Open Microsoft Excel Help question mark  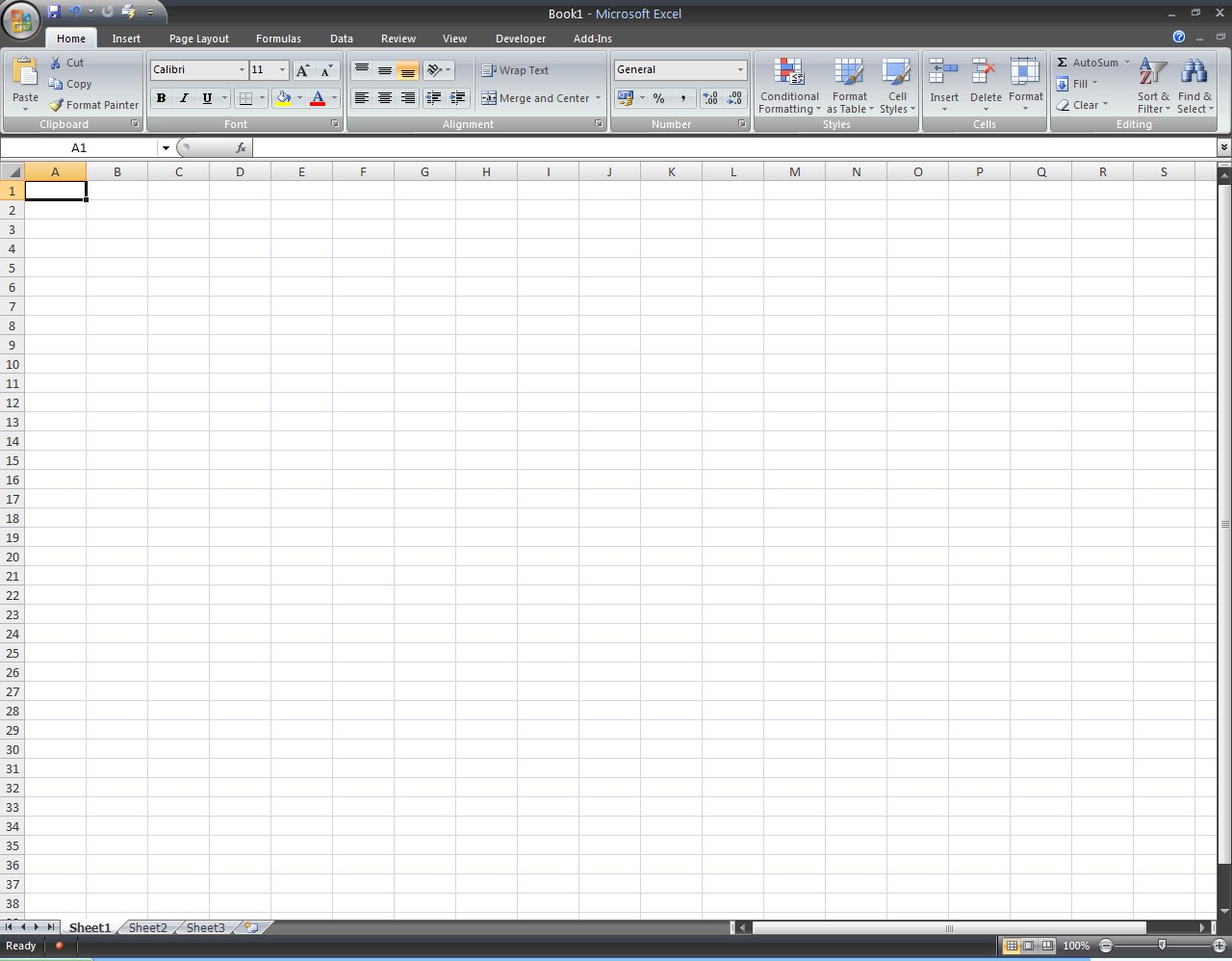pos(1179,37)
